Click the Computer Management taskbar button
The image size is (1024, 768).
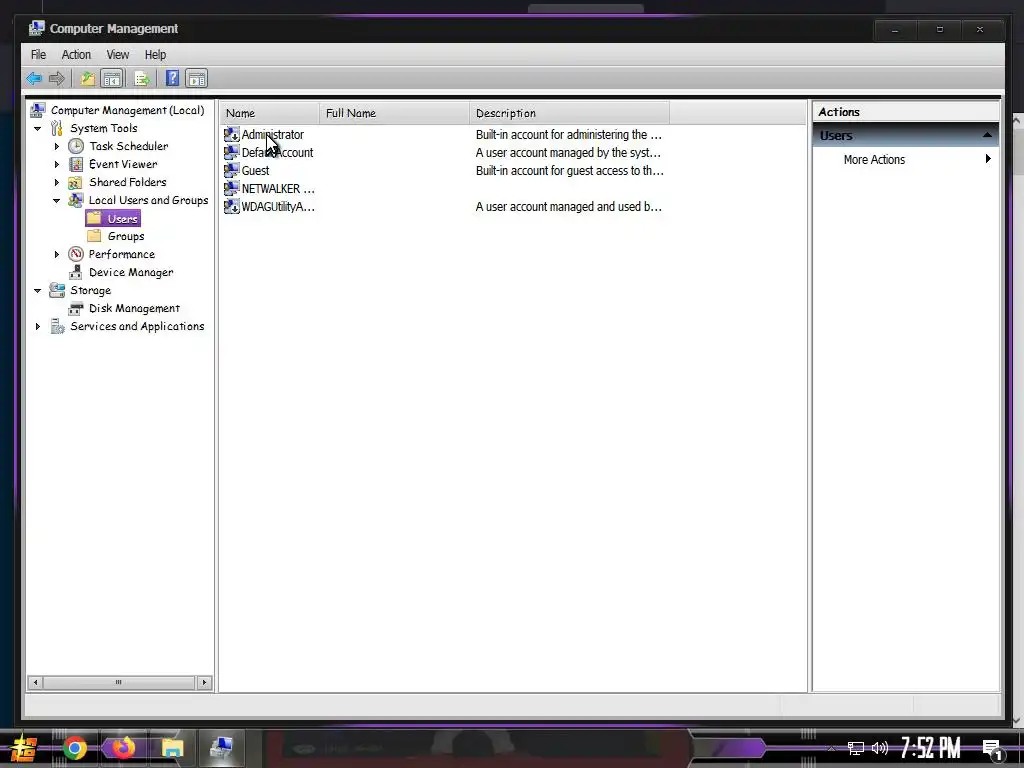point(221,748)
